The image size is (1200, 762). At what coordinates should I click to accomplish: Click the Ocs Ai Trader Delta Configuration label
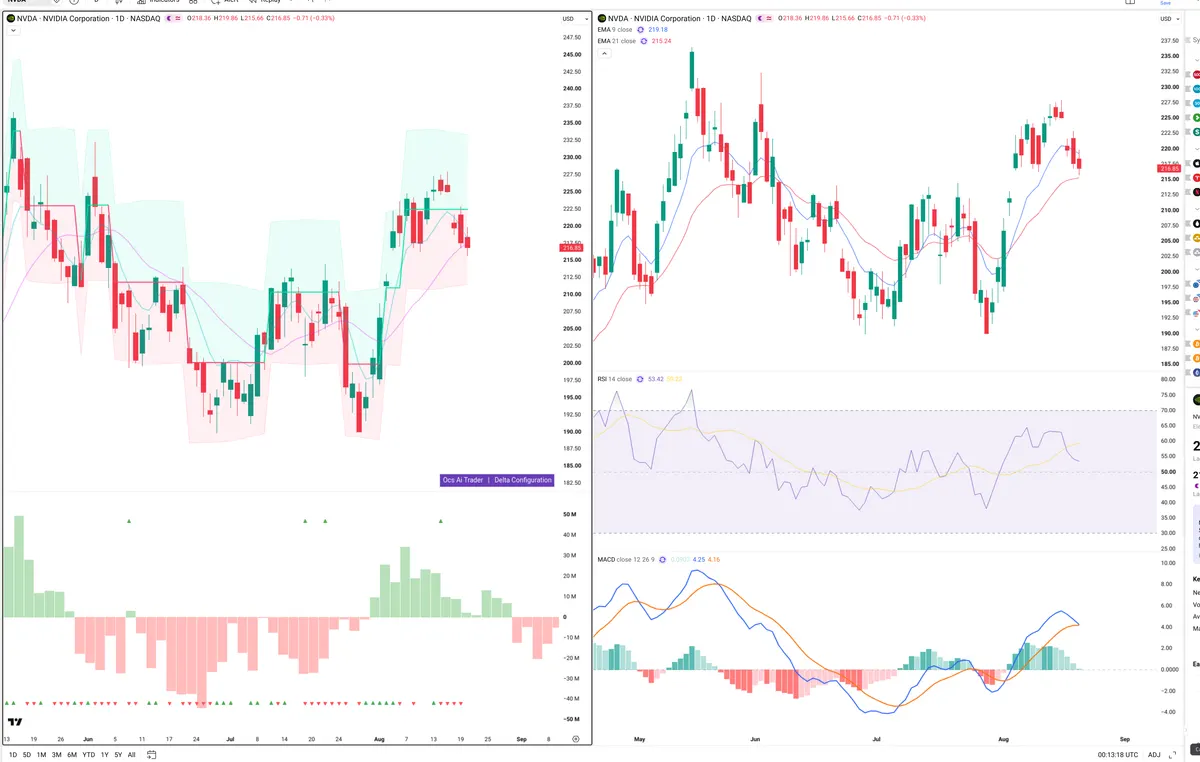pyautogui.click(x=497, y=480)
